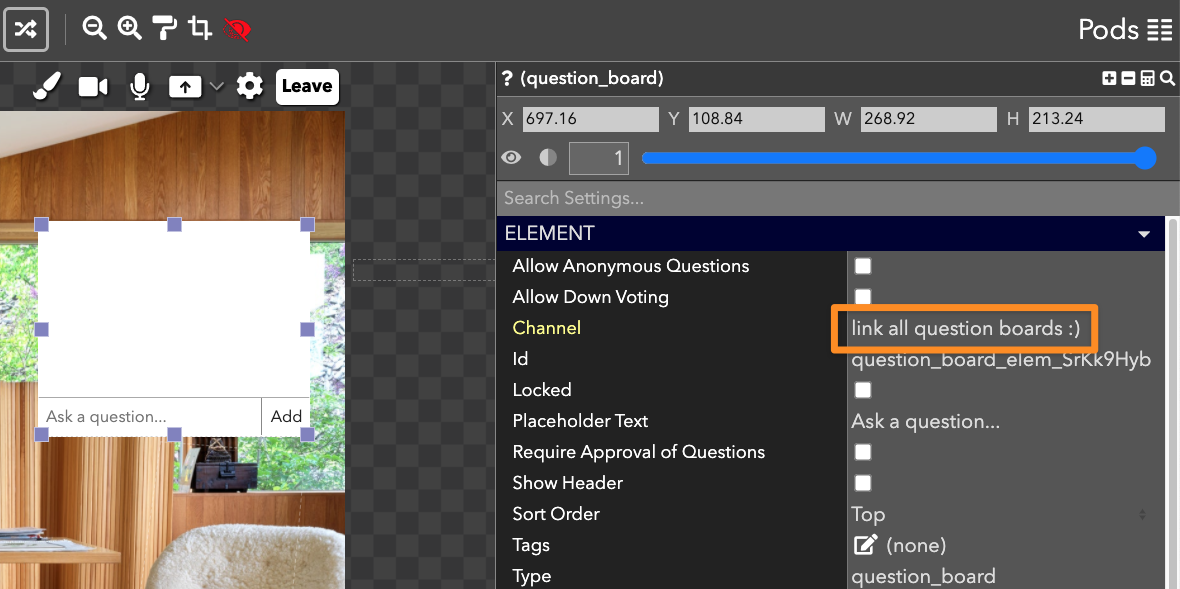The width and height of the screenshot is (1180, 589).
Task: Collapse all with the minus box icon
Action: (1128, 78)
